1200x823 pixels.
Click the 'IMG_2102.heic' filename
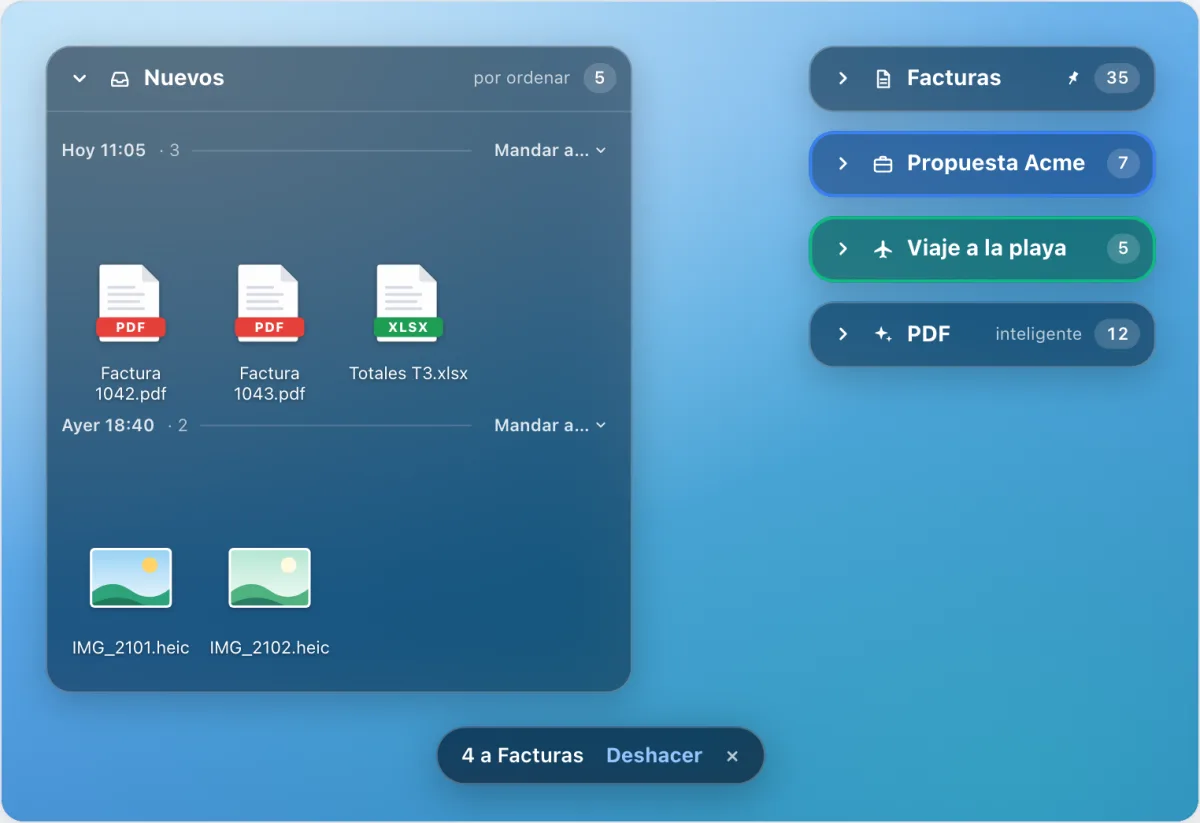[x=270, y=647]
